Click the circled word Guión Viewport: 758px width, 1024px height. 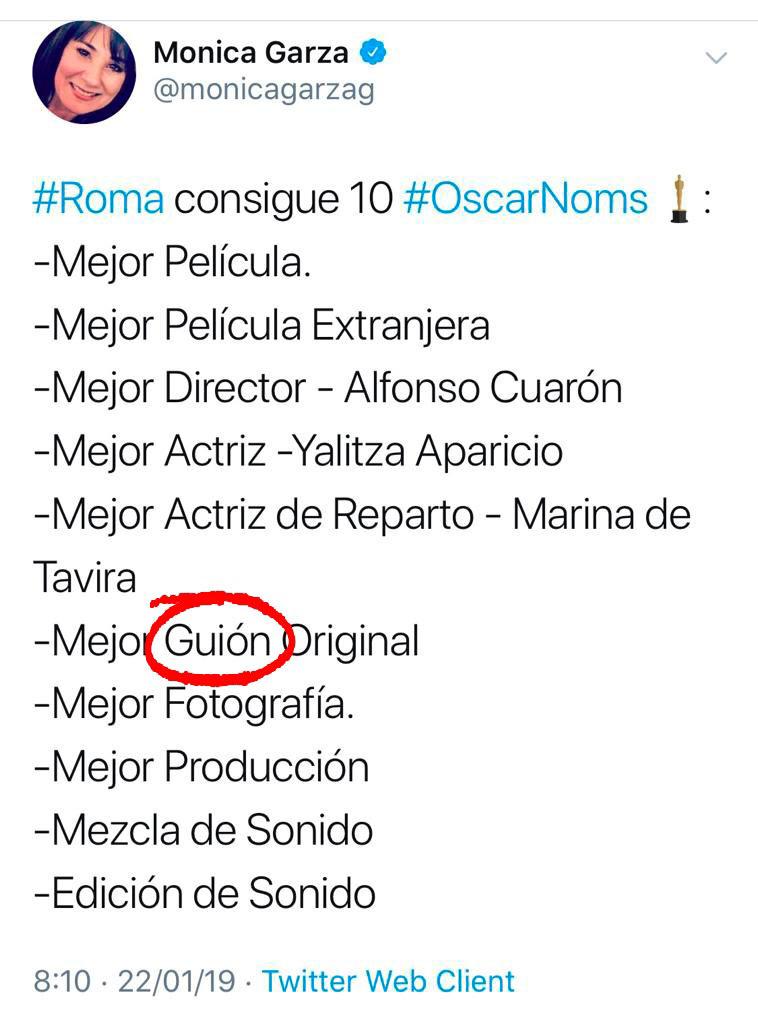pos(217,641)
